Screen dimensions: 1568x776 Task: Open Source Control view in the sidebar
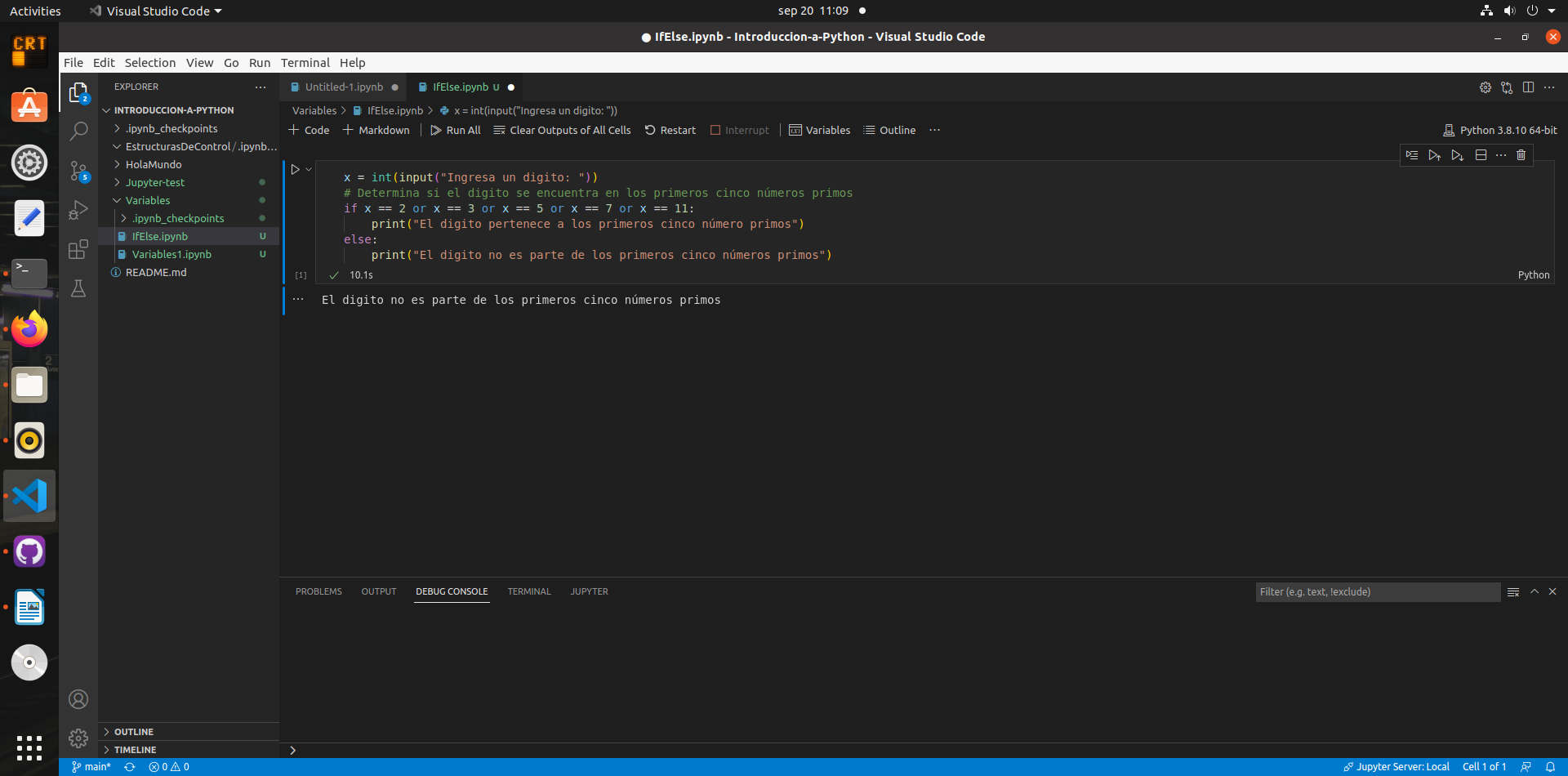pyautogui.click(x=78, y=171)
